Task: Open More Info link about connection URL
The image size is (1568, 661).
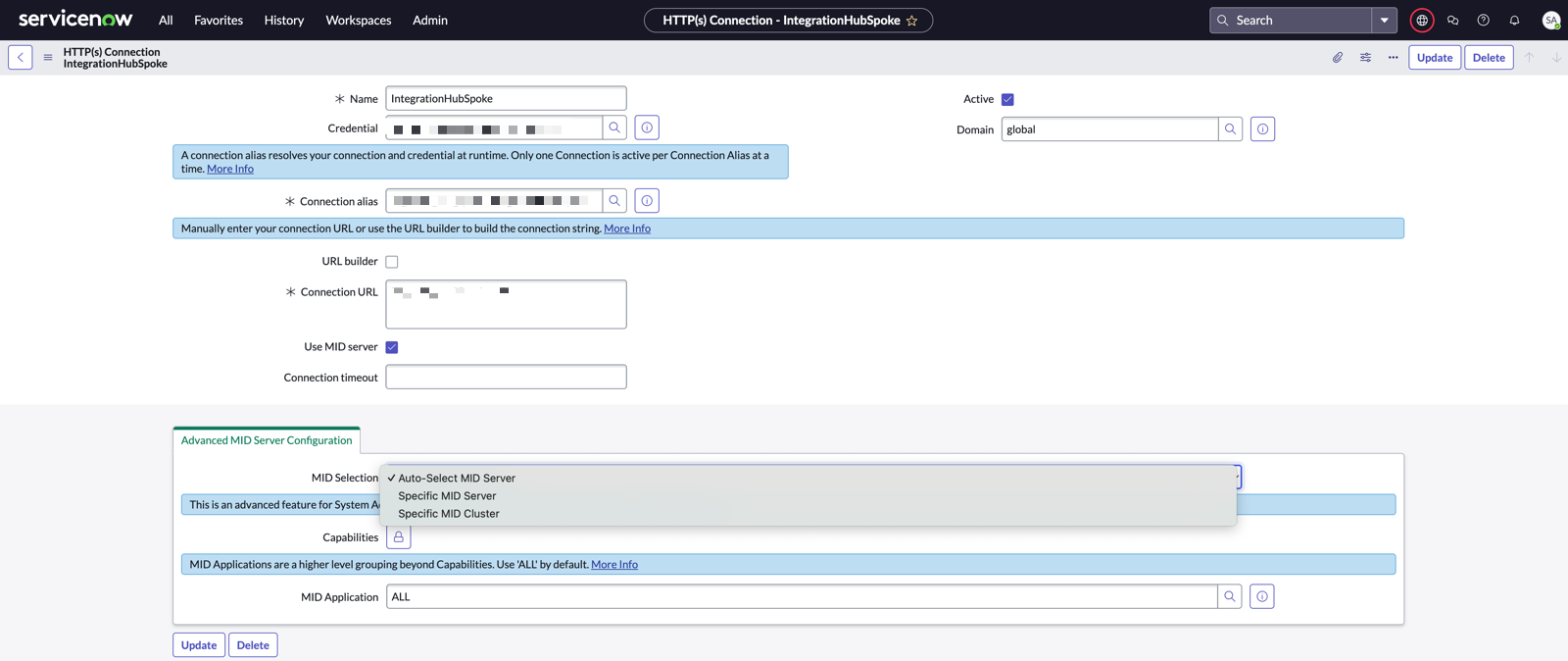Action: [x=627, y=229]
